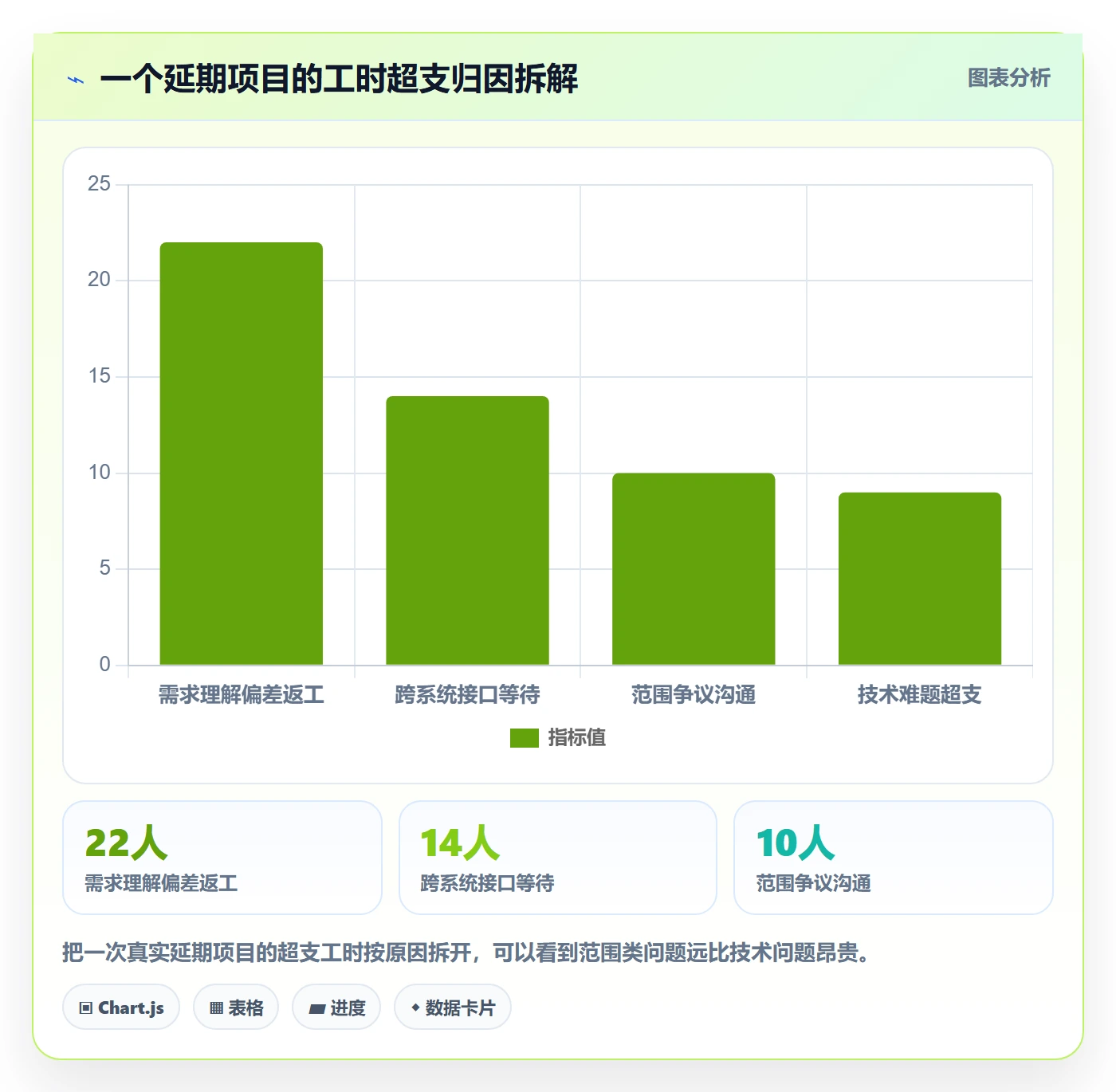Toggle the 指标值 legend color swatch

(x=525, y=738)
